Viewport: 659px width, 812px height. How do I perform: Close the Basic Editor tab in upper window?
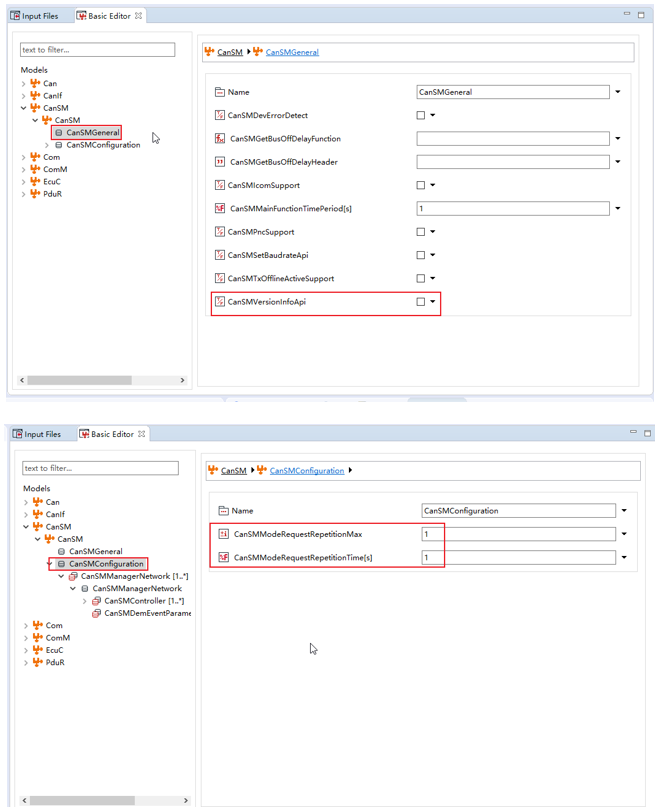[138, 16]
